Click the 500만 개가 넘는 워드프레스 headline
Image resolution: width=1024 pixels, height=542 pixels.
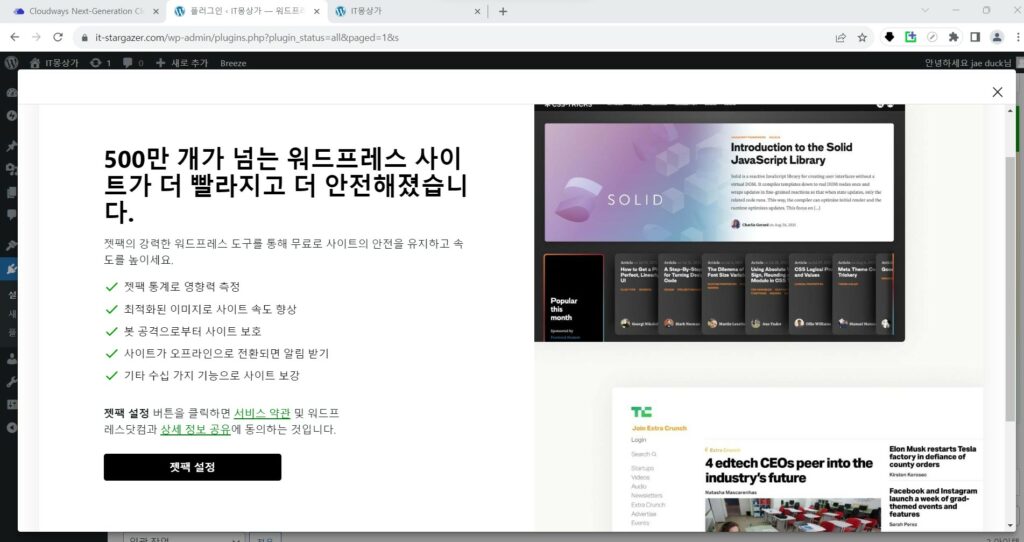pos(285,185)
